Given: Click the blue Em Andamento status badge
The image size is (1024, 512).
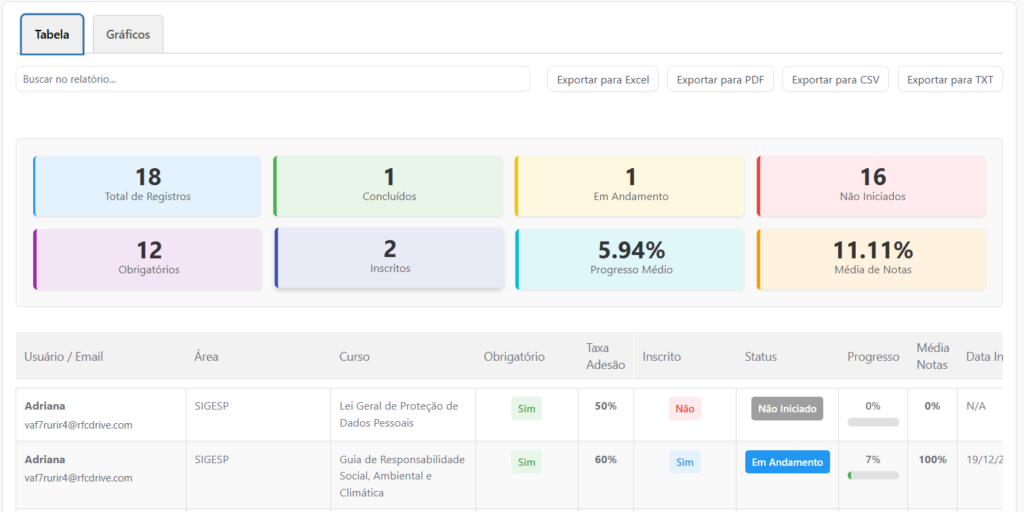Looking at the screenshot, I should point(787,462).
